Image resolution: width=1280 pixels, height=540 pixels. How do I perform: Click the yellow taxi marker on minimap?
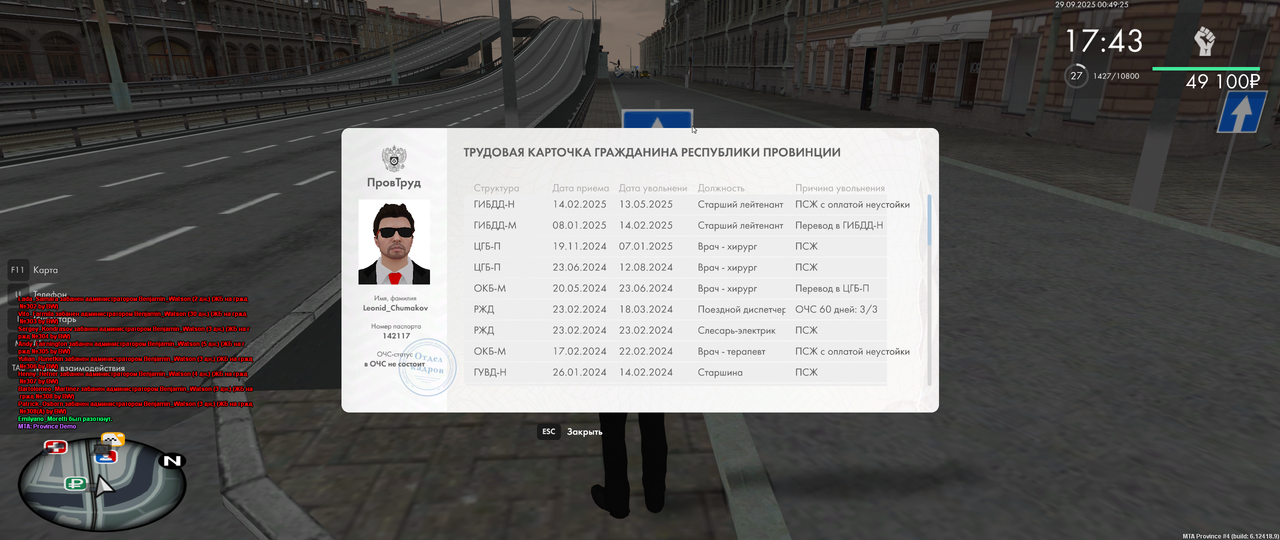(x=112, y=439)
